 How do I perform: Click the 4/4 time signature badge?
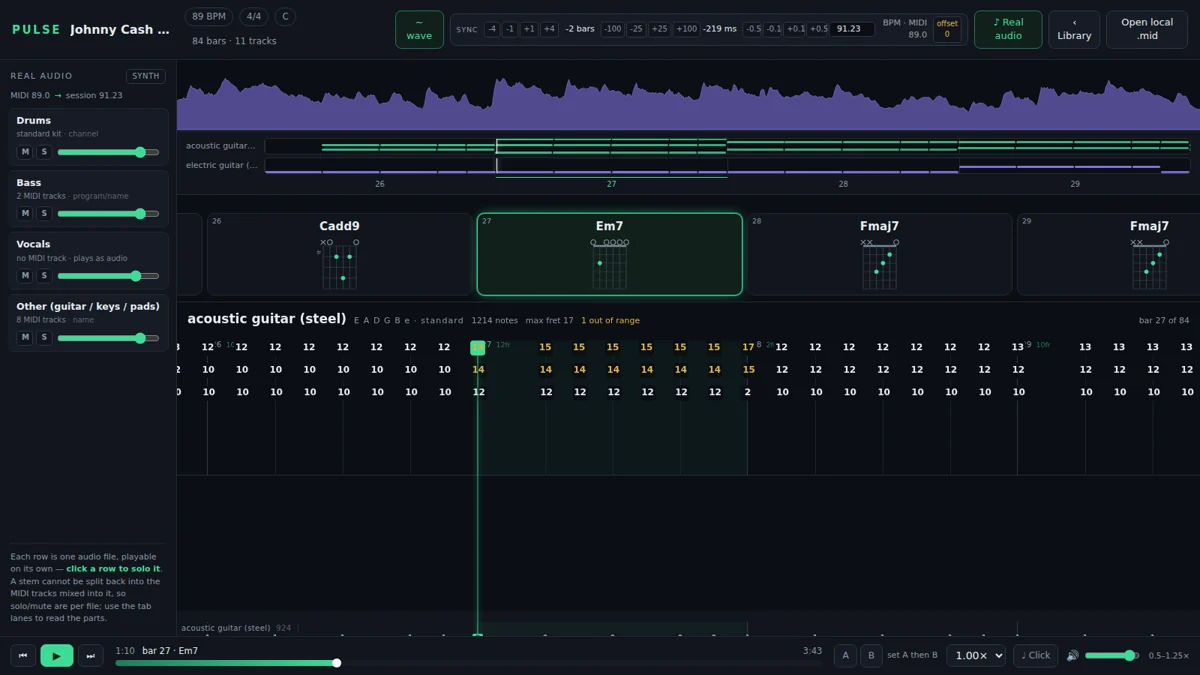coord(254,17)
